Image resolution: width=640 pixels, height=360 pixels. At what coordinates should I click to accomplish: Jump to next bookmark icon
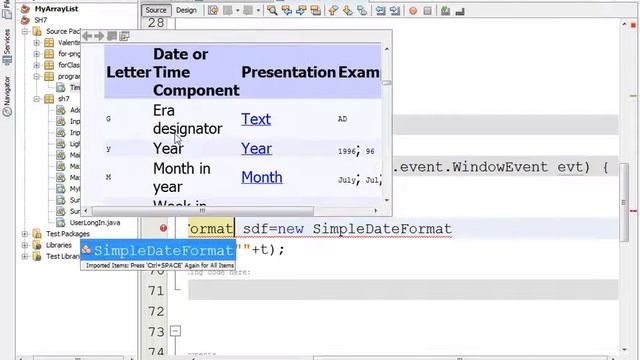click(348, 11)
